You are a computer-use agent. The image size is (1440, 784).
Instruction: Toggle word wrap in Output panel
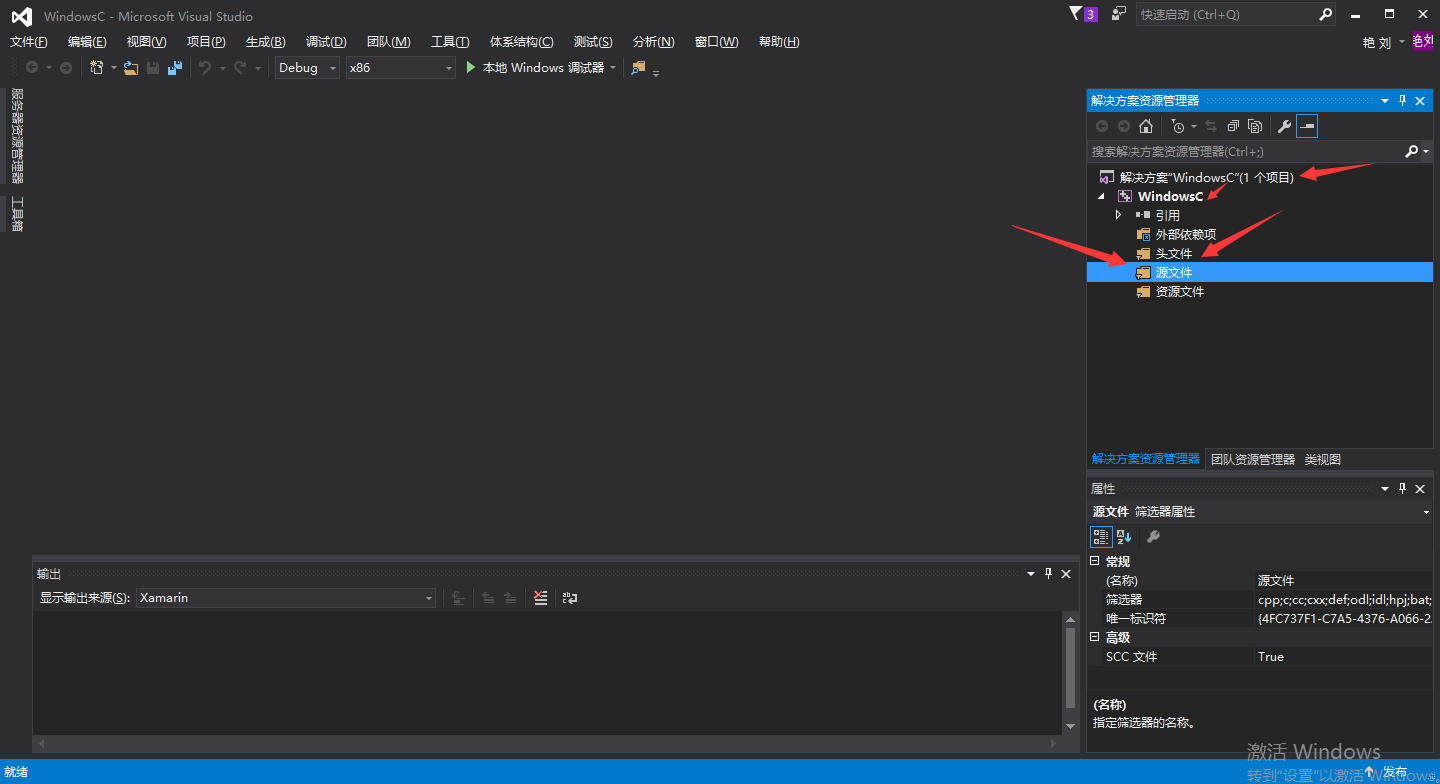pyautogui.click(x=570, y=598)
